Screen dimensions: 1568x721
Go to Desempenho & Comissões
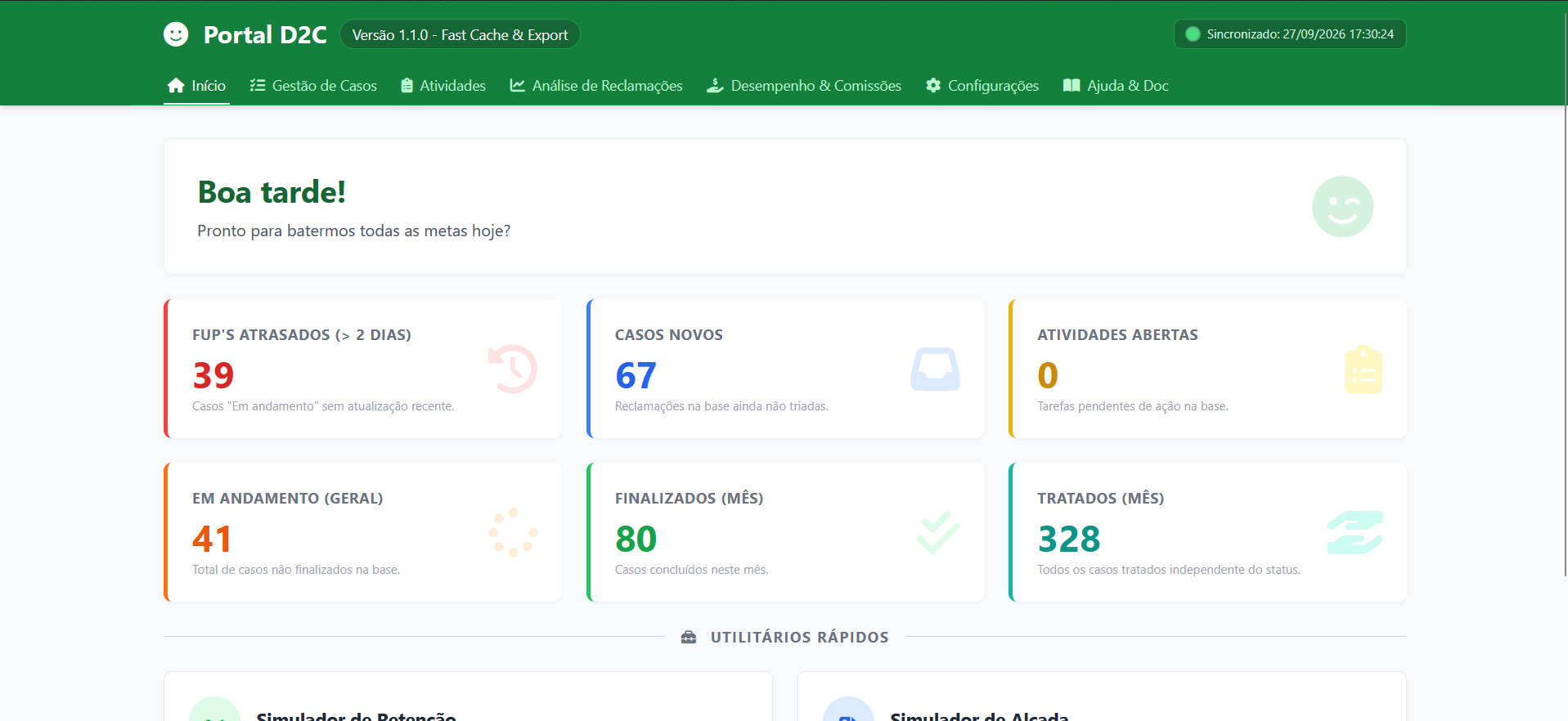tap(804, 86)
